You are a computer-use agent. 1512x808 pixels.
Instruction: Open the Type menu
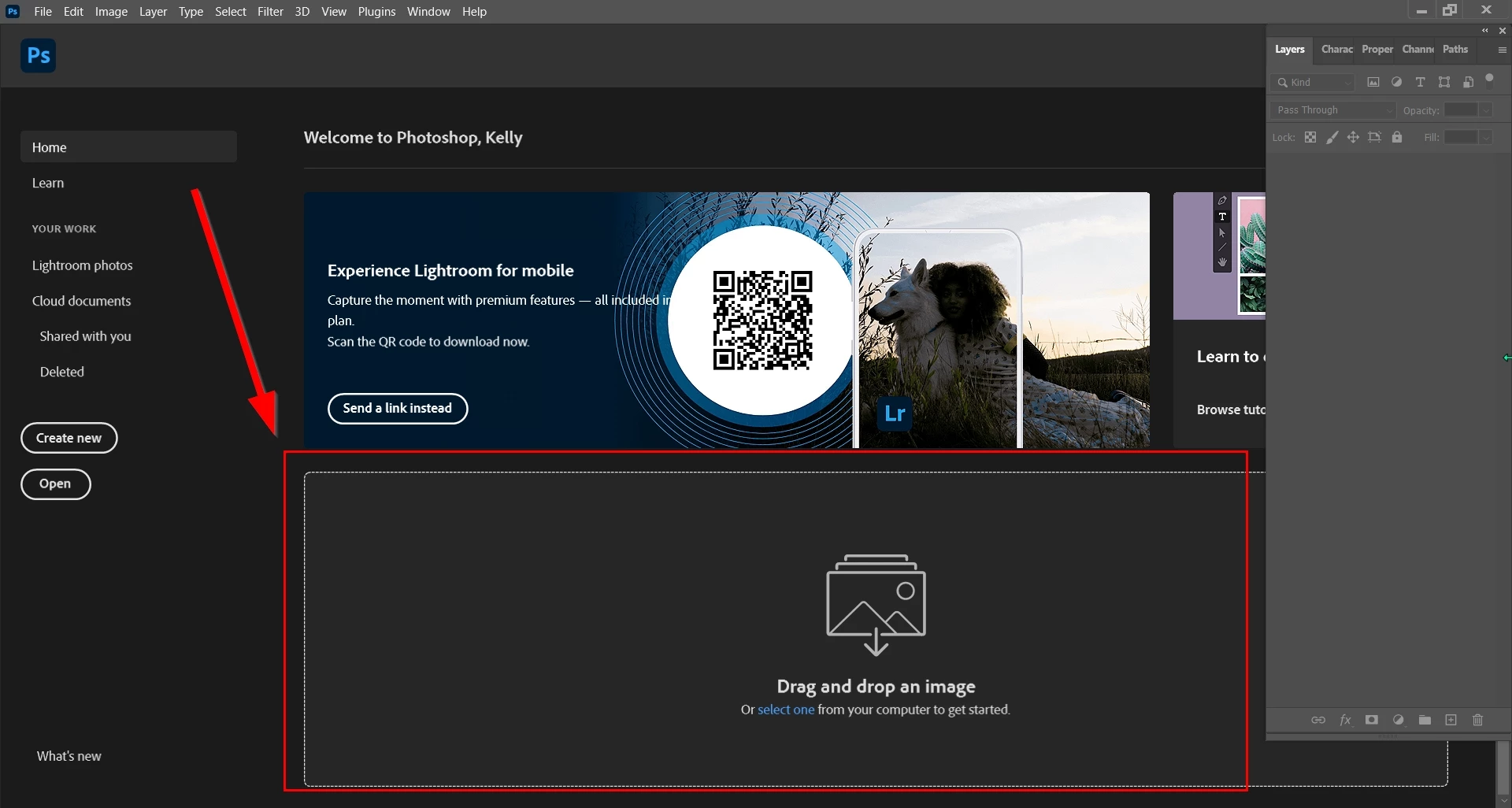(x=191, y=12)
